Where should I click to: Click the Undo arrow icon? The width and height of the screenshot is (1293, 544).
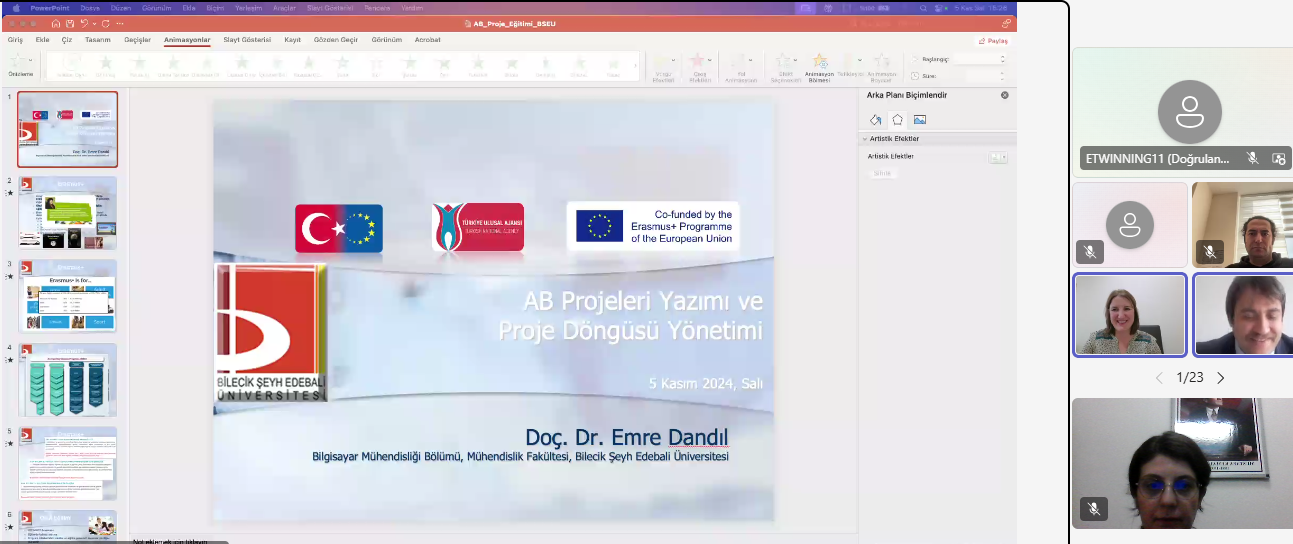[84, 24]
